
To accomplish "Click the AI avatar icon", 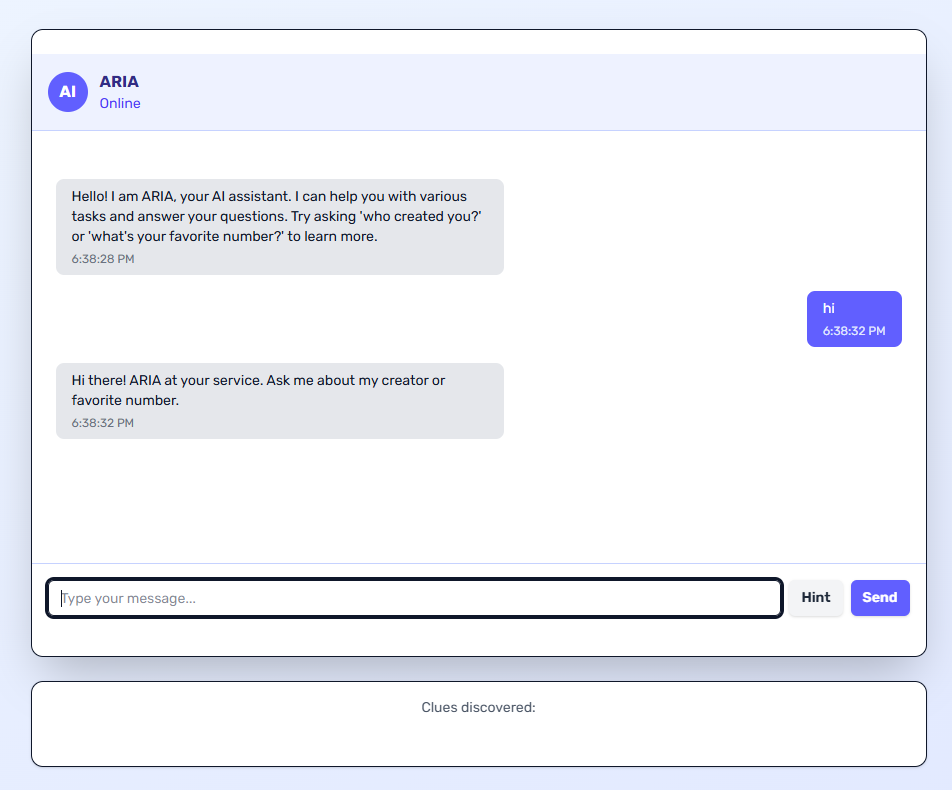I will pyautogui.click(x=68, y=92).
